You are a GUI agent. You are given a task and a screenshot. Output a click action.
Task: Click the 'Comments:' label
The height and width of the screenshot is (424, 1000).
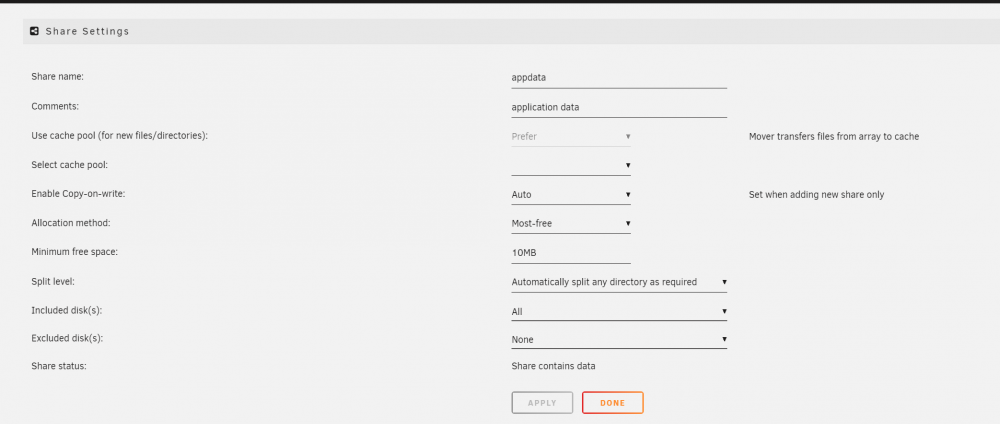(55, 106)
